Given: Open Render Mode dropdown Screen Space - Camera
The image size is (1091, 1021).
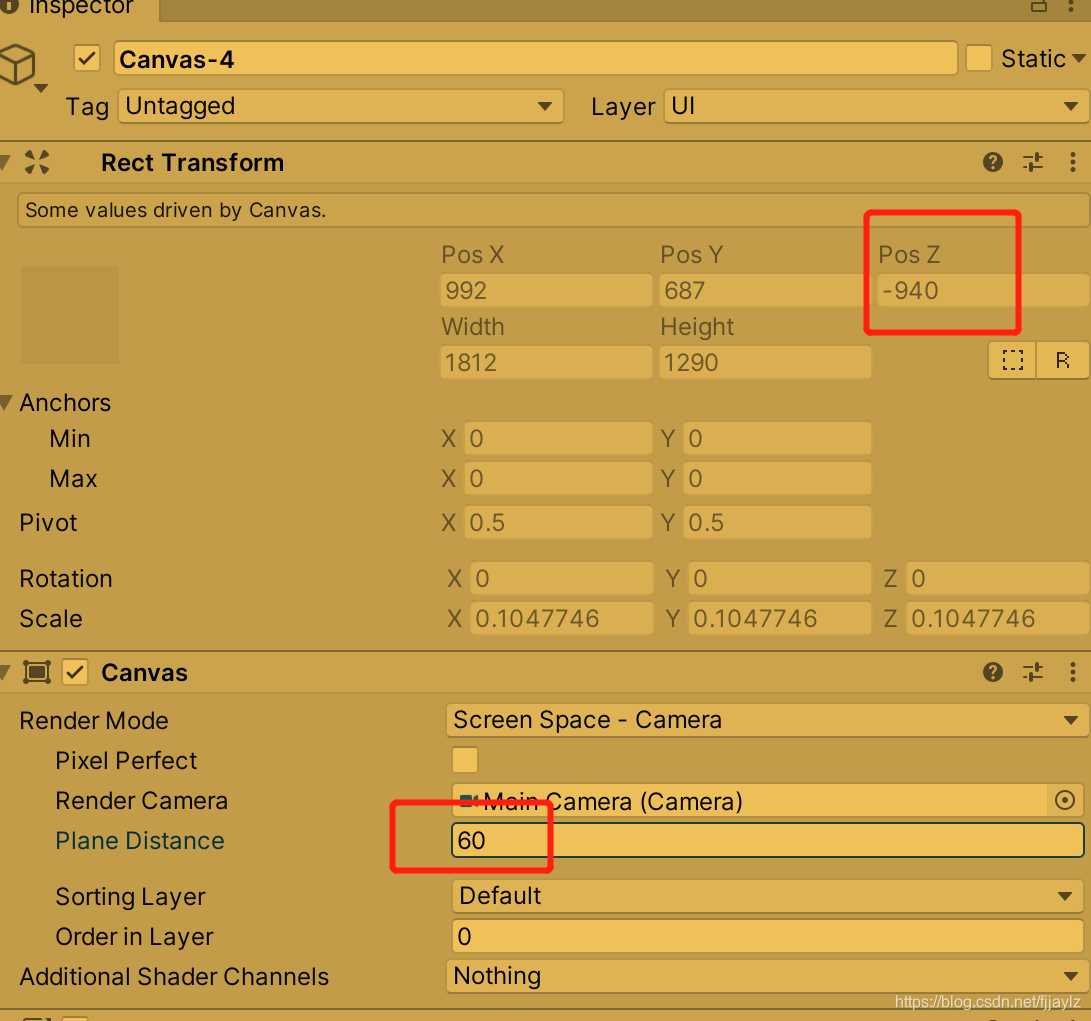Looking at the screenshot, I should pos(767,720).
